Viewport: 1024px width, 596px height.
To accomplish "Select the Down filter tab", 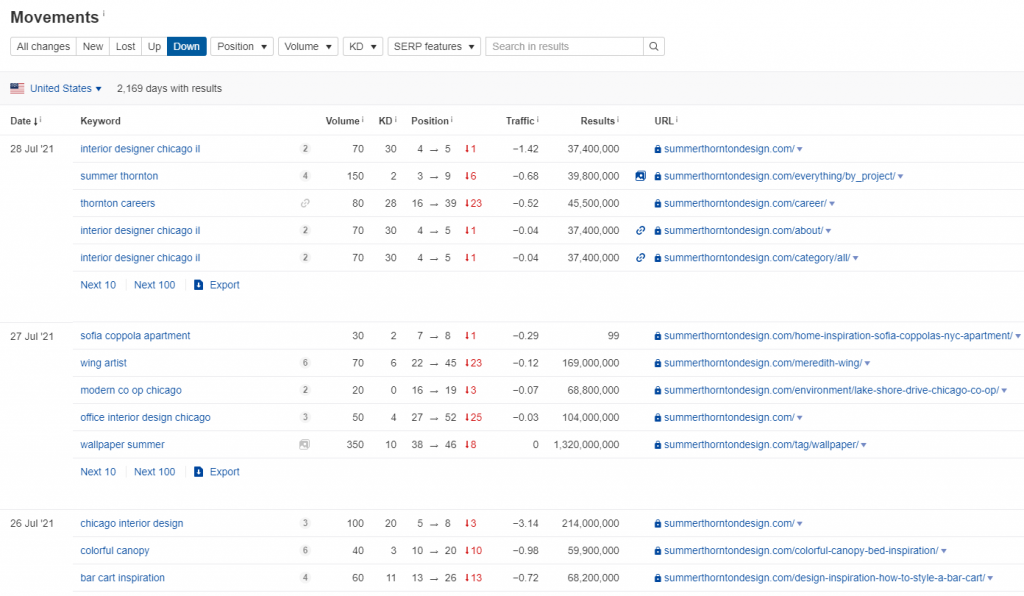I will coord(187,46).
